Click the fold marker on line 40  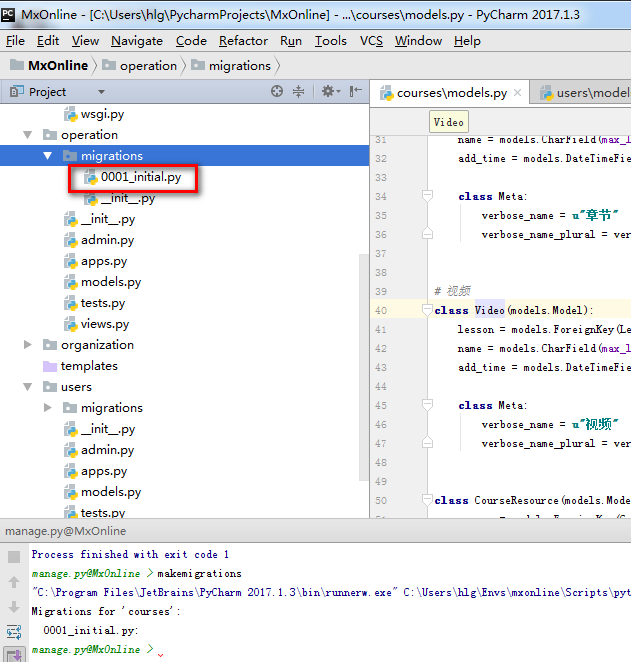point(427,310)
